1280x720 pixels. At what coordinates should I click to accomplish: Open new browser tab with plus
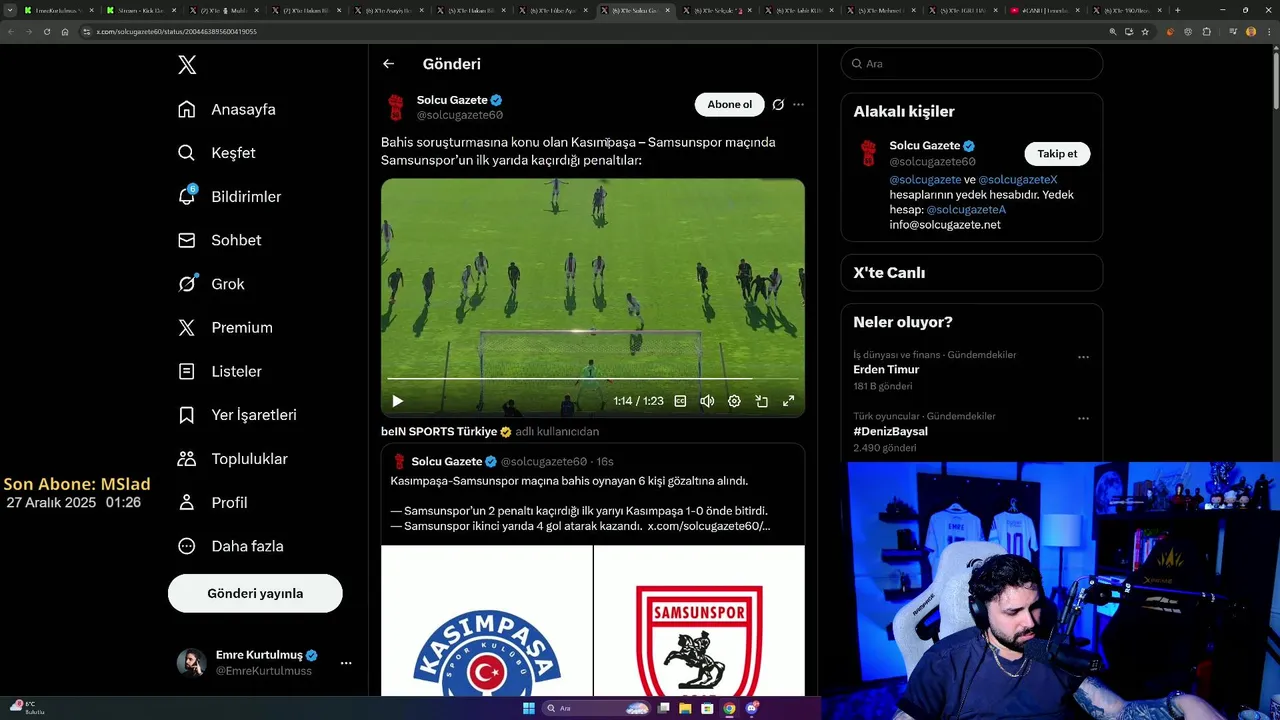click(1178, 10)
